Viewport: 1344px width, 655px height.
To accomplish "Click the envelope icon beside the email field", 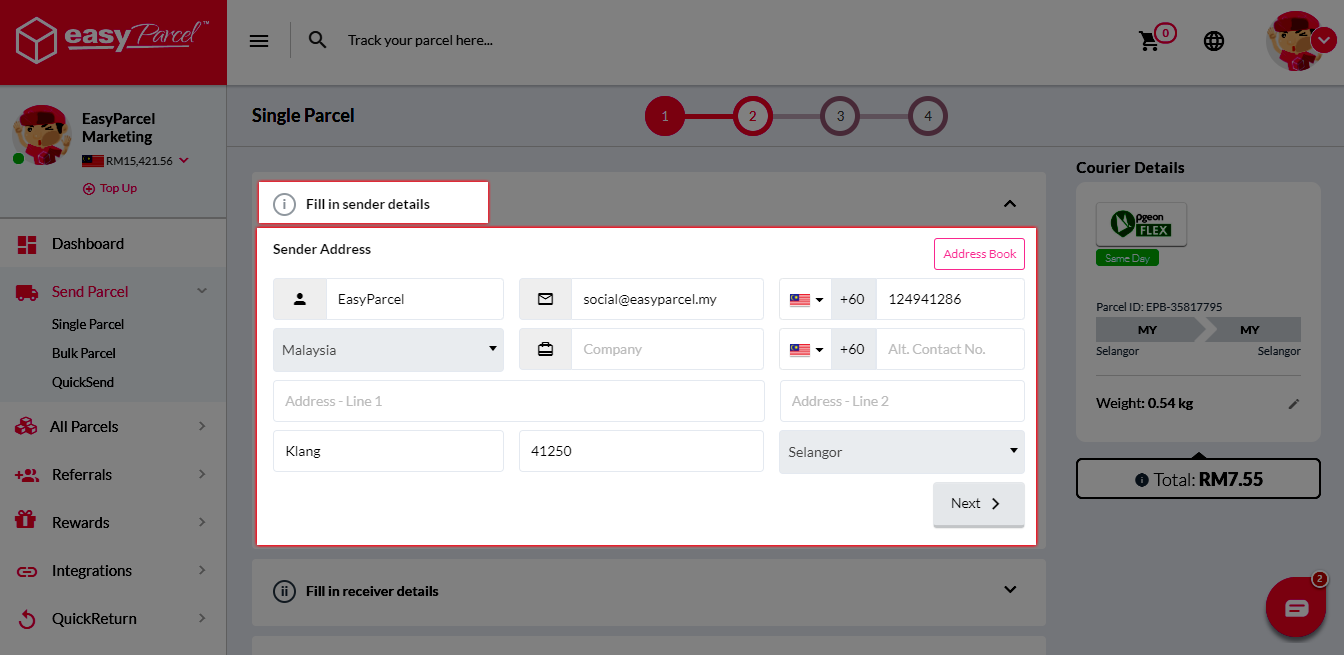I will (x=545, y=299).
